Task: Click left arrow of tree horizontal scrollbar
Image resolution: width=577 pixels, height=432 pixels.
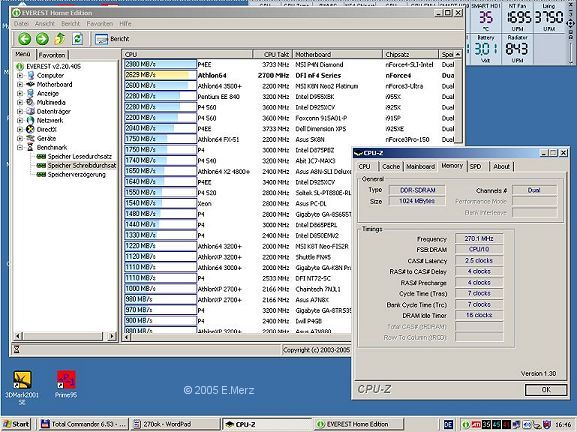Action: pyautogui.click(x=18, y=336)
